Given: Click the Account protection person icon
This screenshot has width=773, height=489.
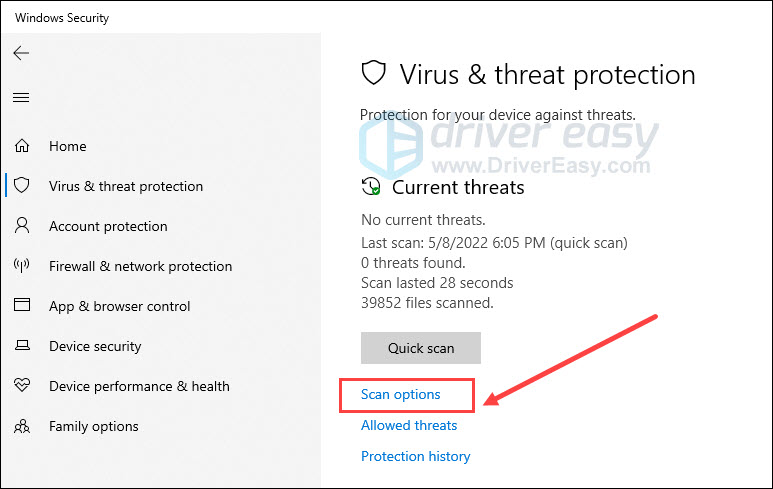Looking at the screenshot, I should [22, 226].
